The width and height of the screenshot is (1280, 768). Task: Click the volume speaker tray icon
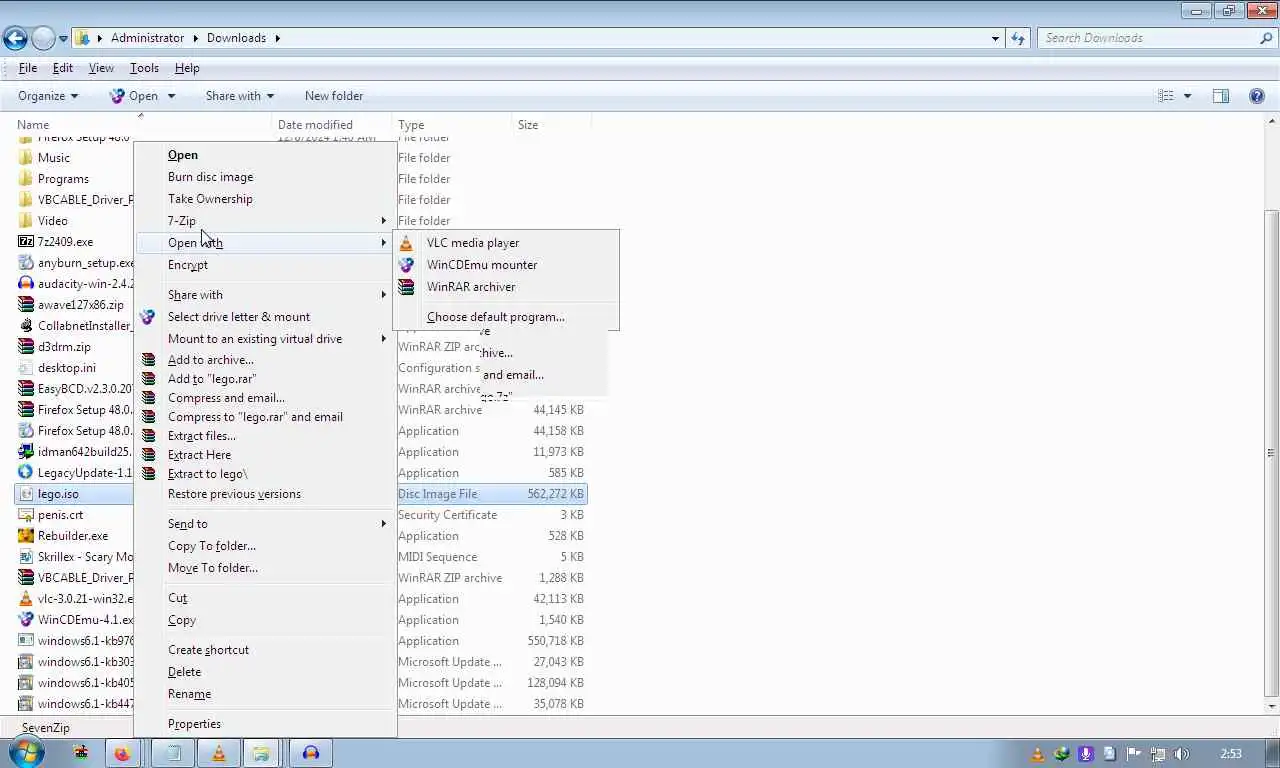click(x=1181, y=754)
